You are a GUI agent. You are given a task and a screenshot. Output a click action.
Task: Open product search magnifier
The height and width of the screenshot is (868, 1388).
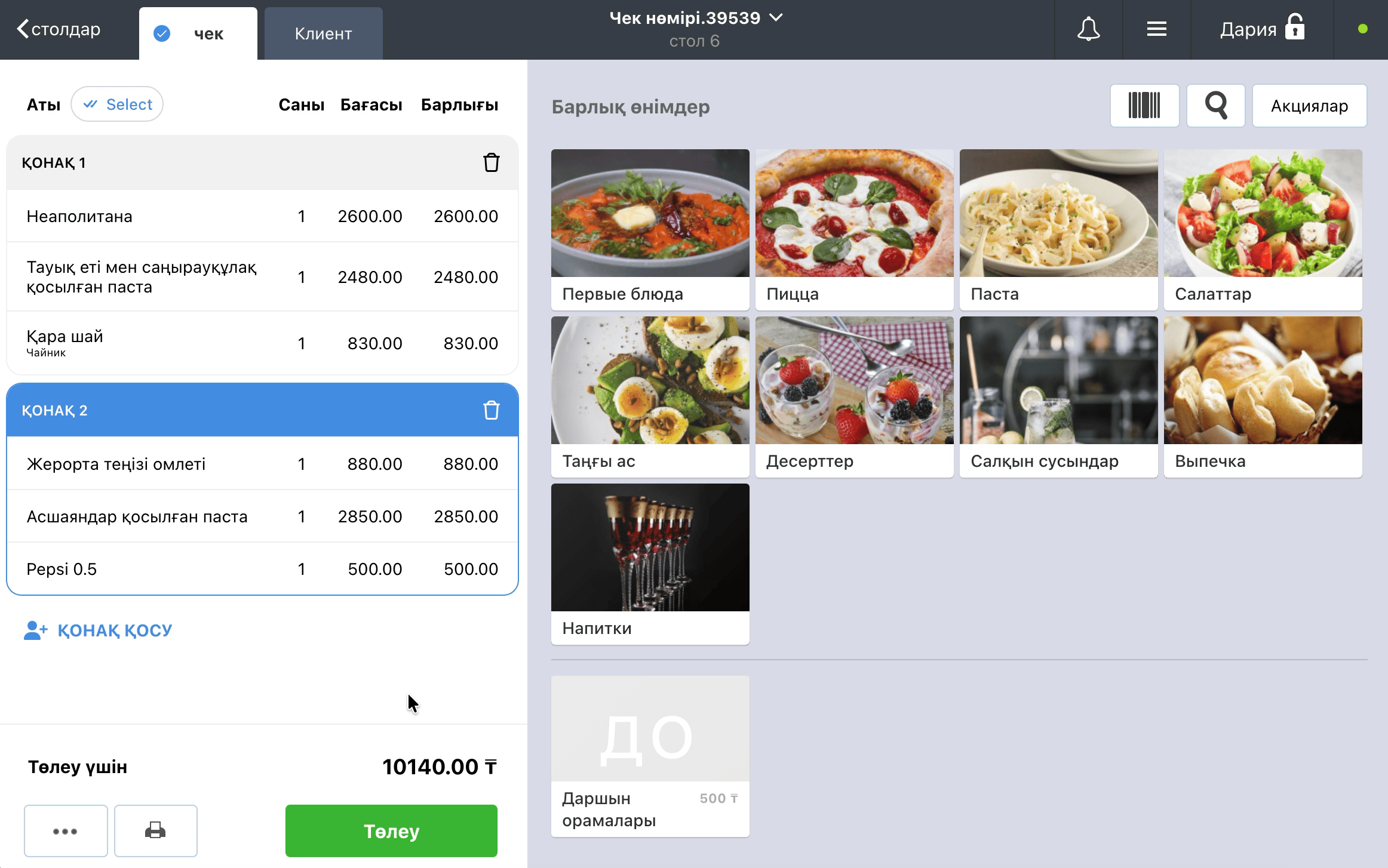point(1215,106)
